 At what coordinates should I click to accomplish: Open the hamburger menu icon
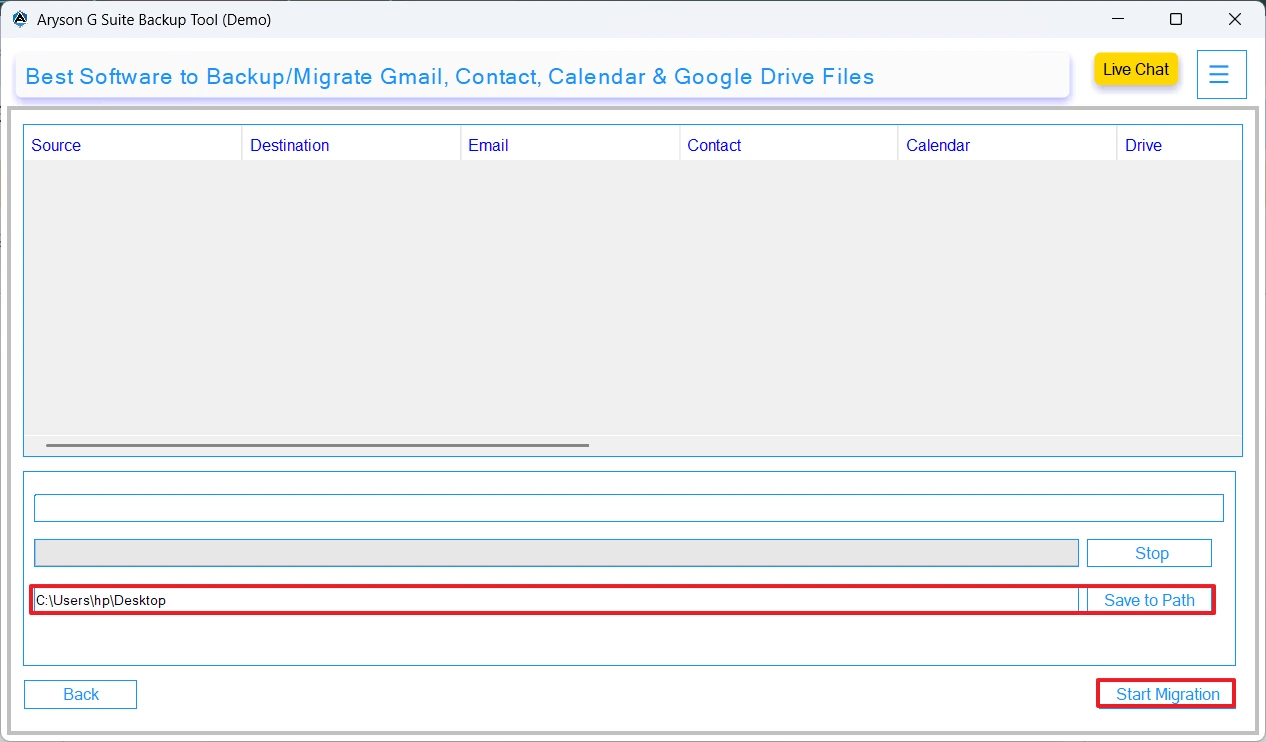pyautogui.click(x=1221, y=74)
